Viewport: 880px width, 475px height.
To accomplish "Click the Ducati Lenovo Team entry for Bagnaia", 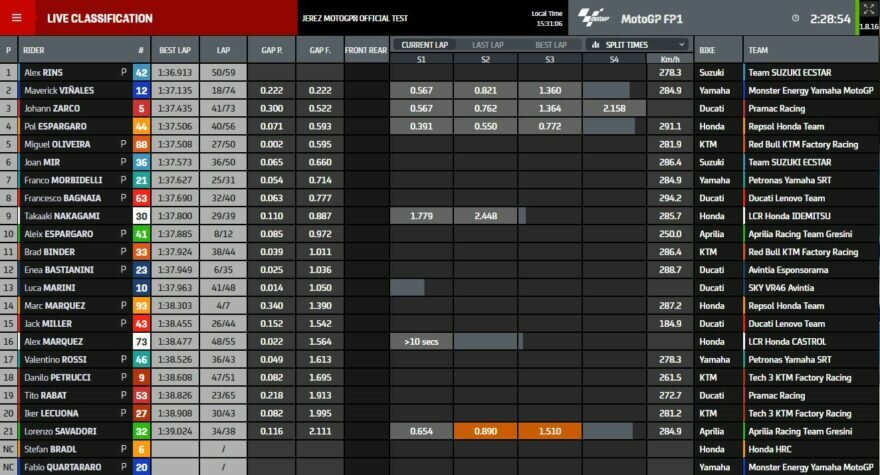I will (786, 198).
